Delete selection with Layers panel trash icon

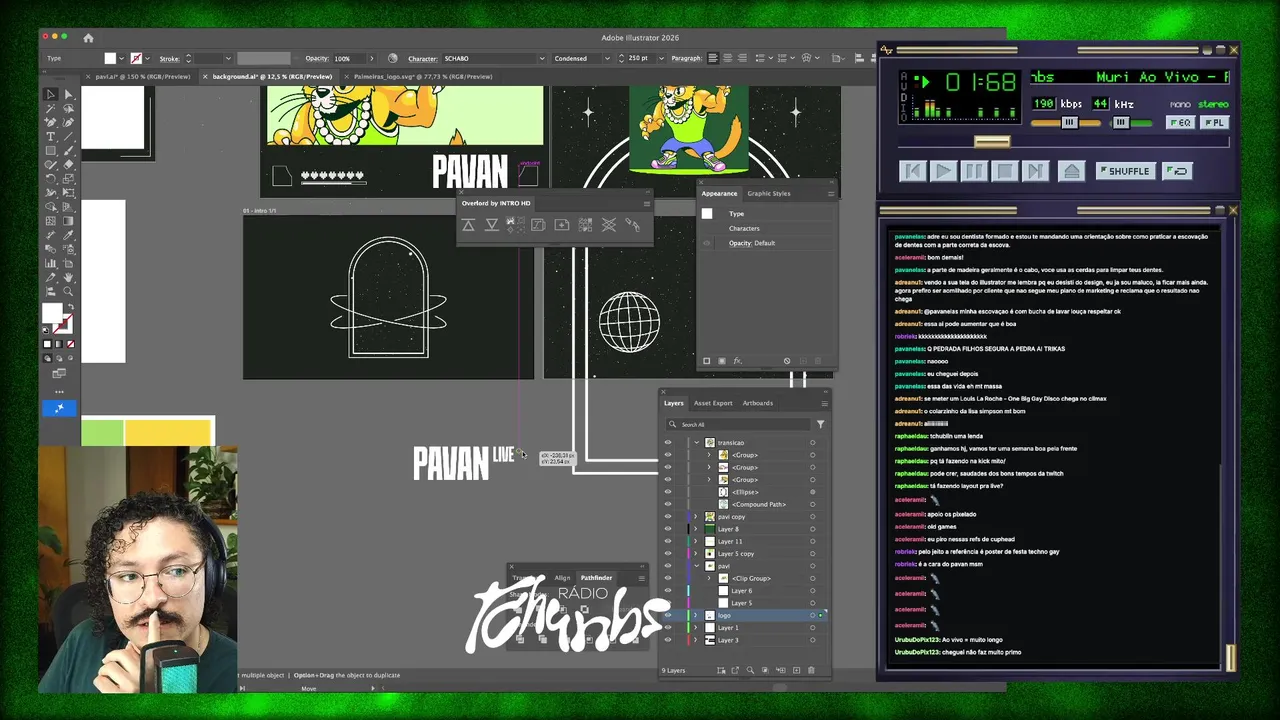(x=811, y=670)
